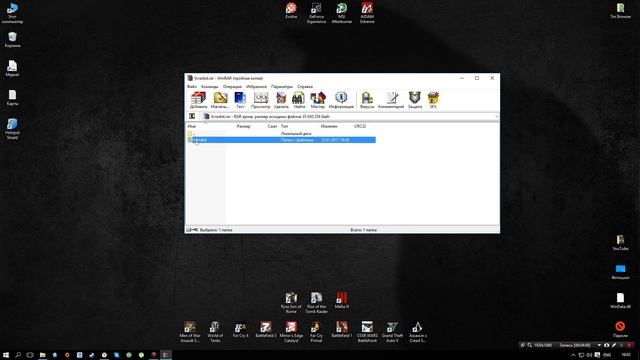This screenshot has width=640, height=360.
Task: Click the Far Cry 4 shortcut
Action: pyautogui.click(x=240, y=330)
